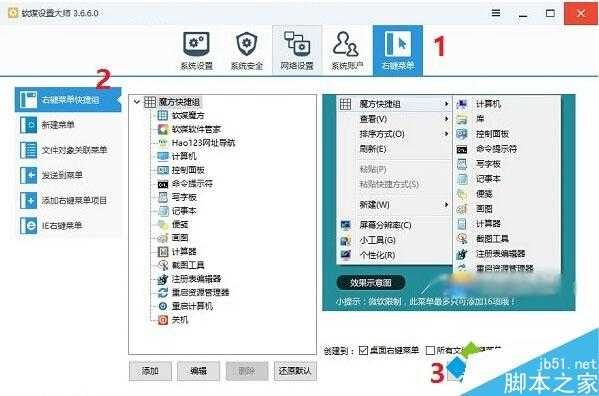Open 发送到菜单 sidebar item

[68, 175]
